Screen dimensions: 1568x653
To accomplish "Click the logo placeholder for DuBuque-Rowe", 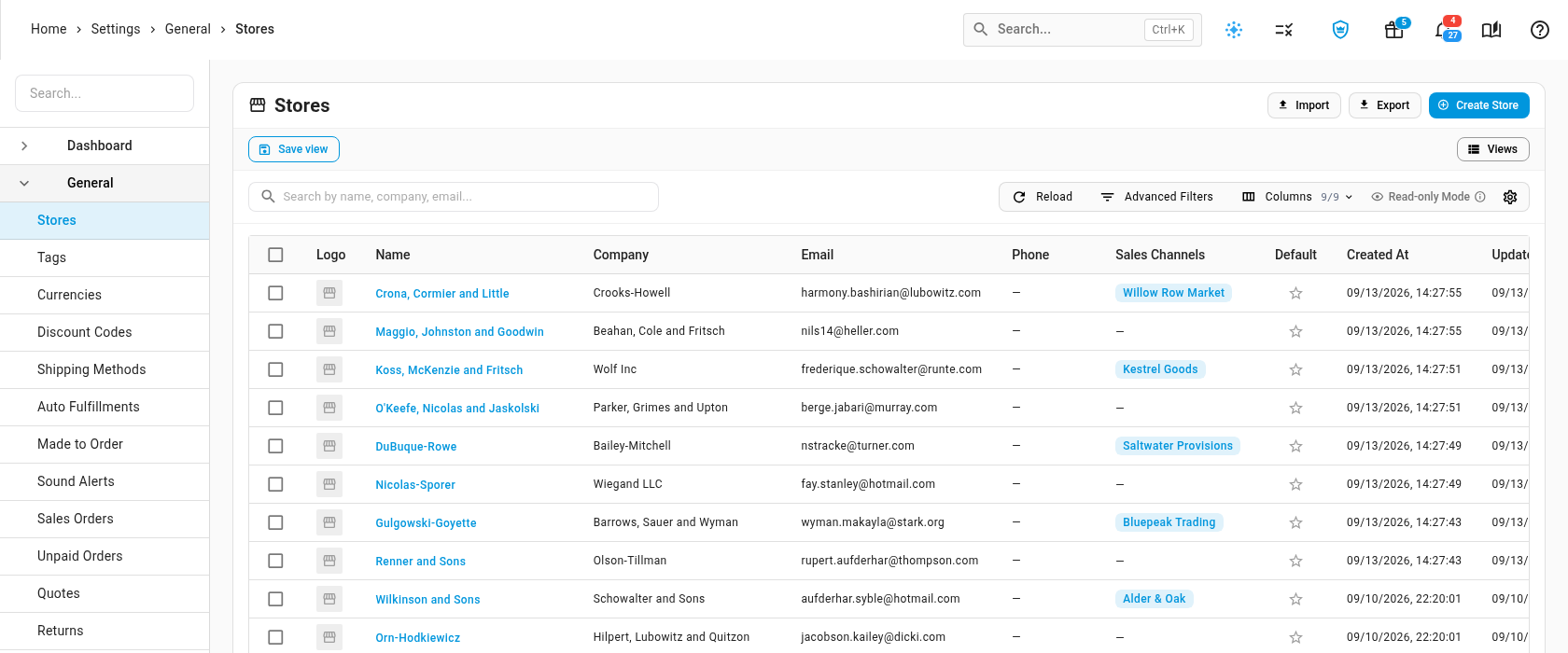I will 329,446.
